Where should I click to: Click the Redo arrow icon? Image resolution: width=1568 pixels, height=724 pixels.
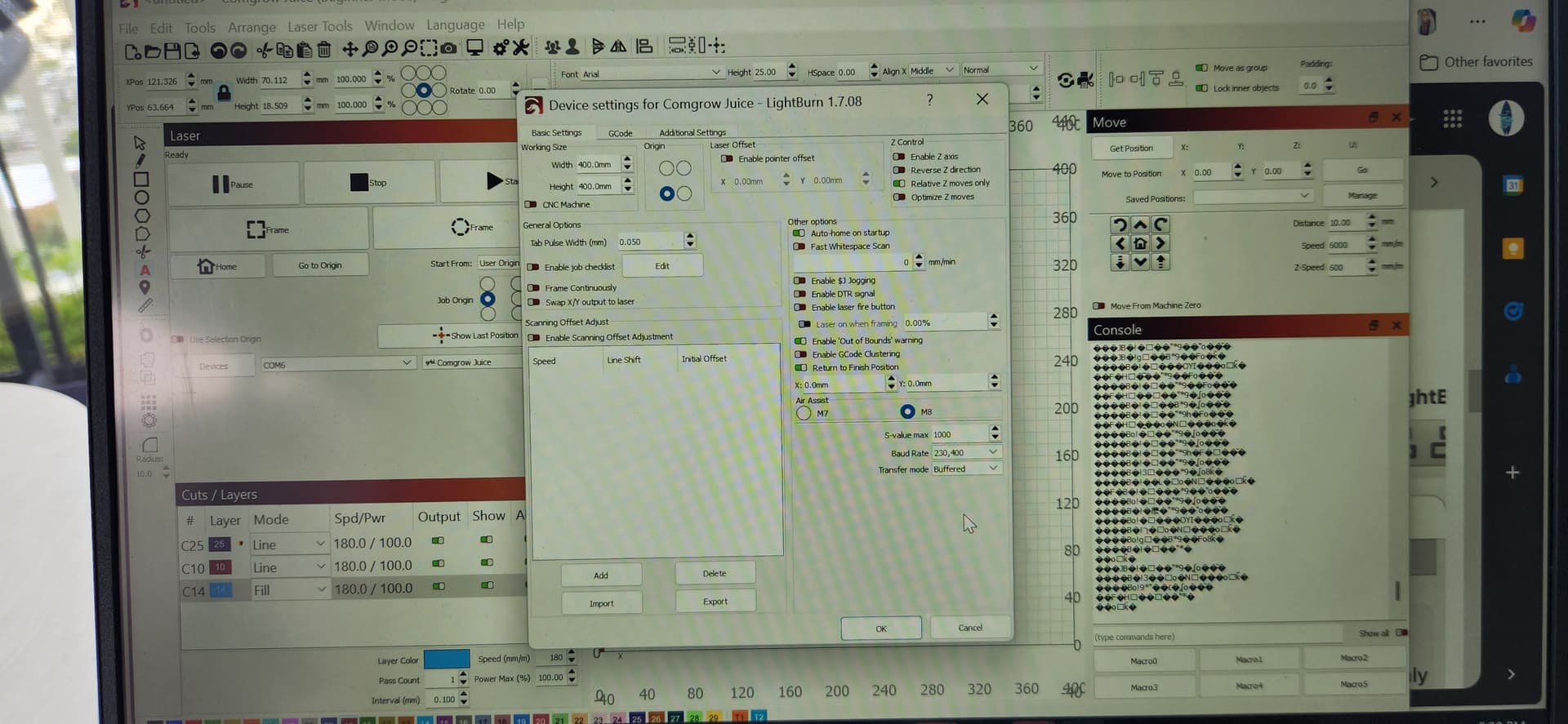click(238, 51)
